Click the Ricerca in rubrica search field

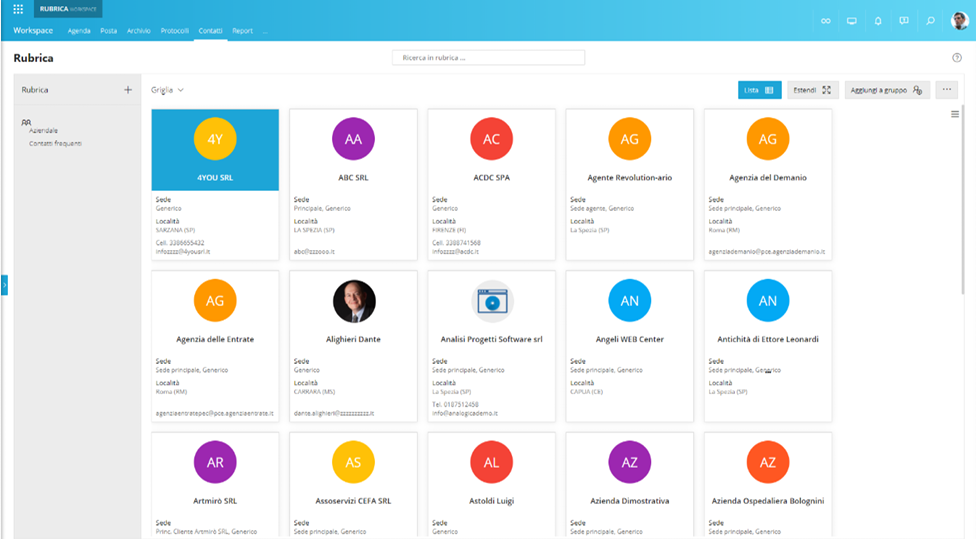(488, 58)
